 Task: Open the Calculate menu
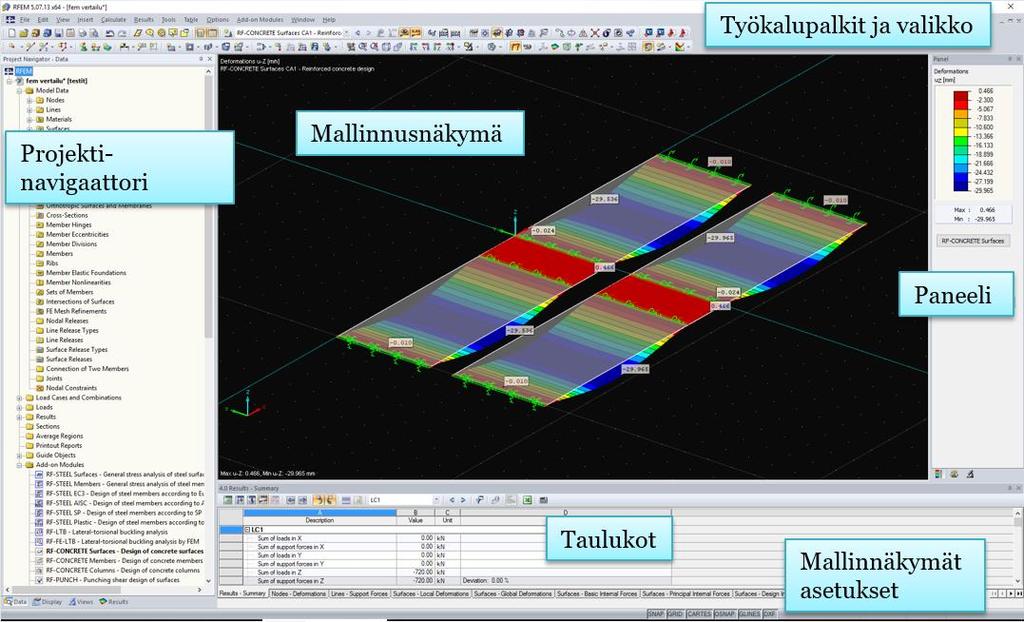(x=113, y=20)
